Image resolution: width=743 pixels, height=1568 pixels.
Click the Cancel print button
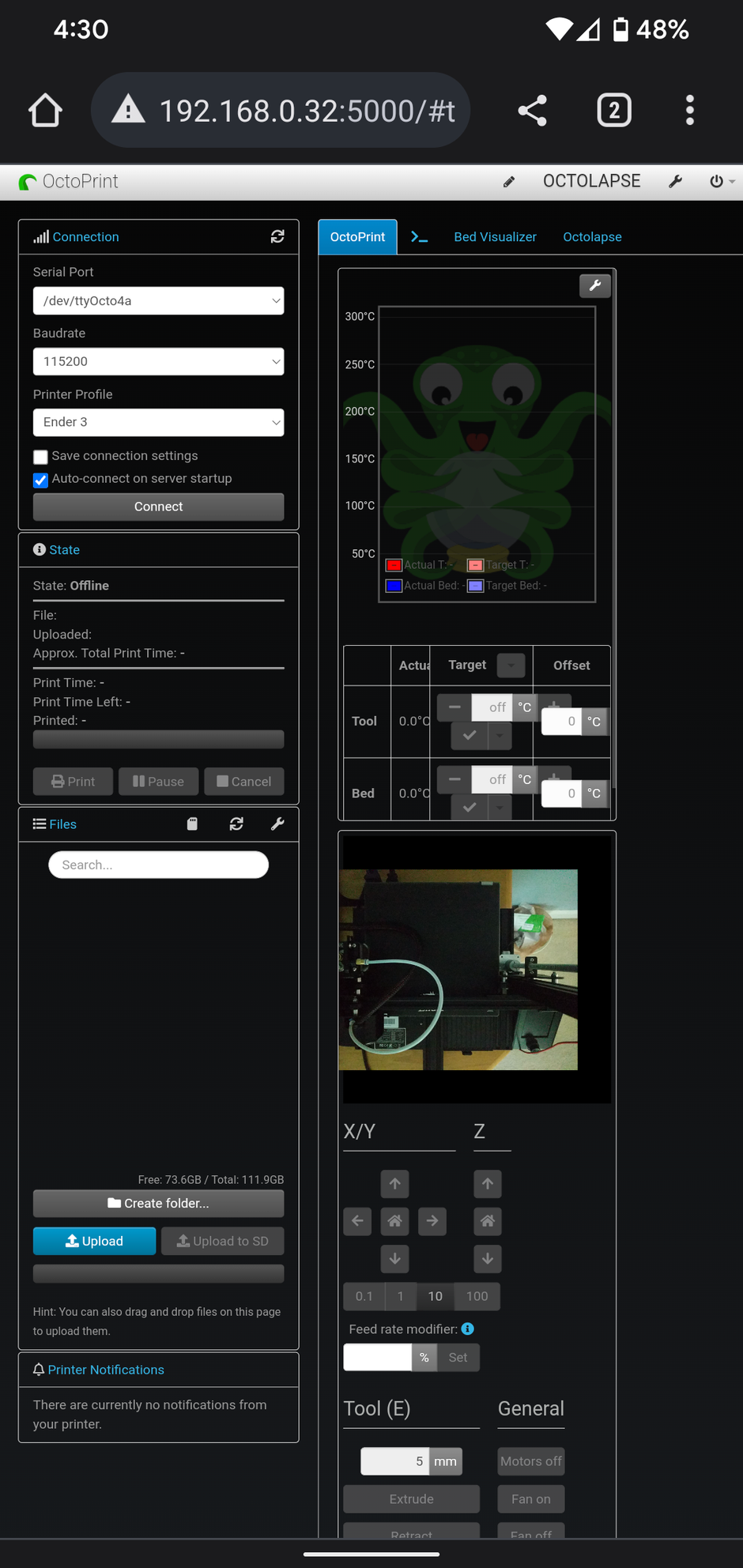(244, 782)
